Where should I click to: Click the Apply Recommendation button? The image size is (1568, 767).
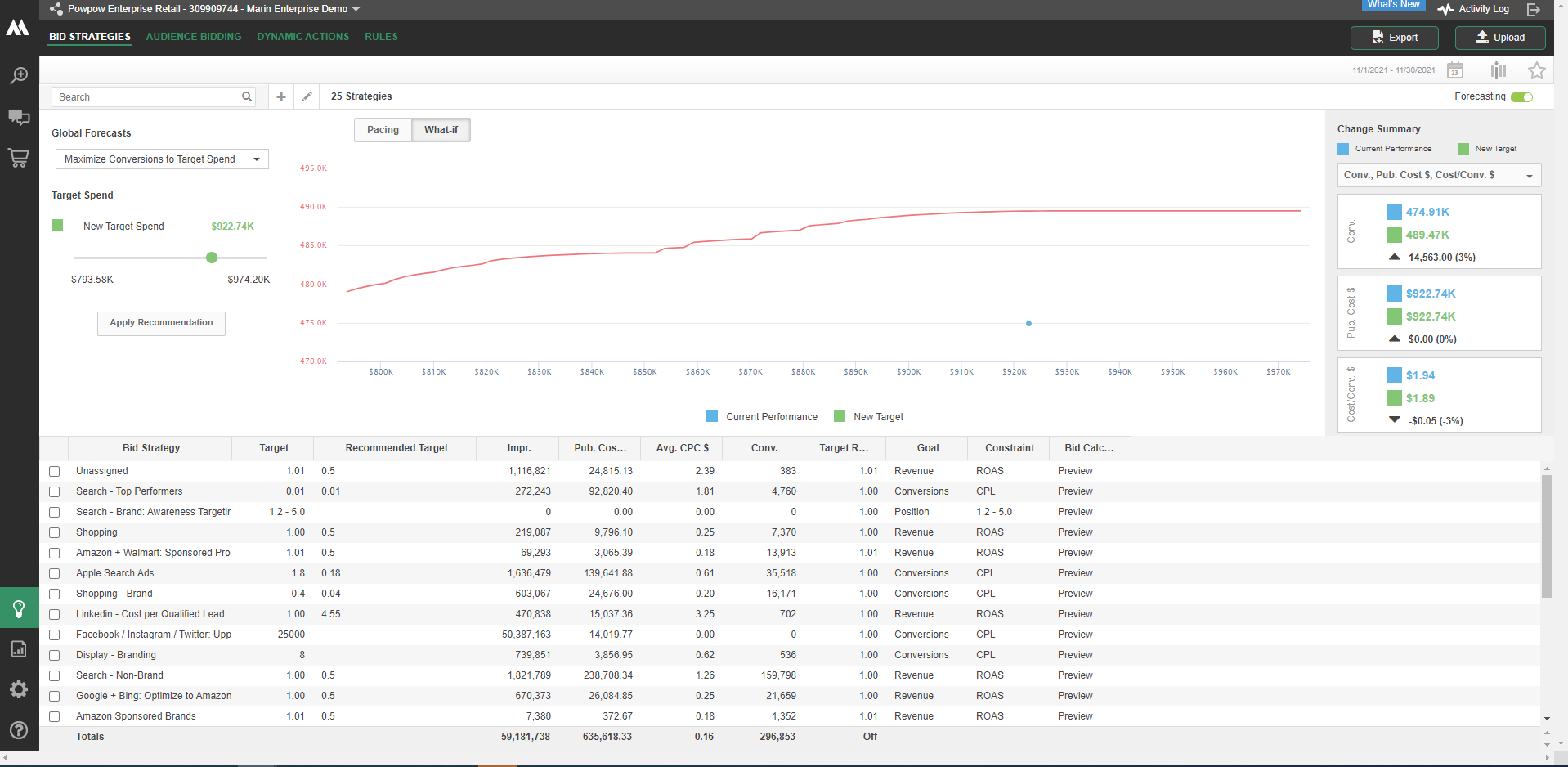coord(160,323)
